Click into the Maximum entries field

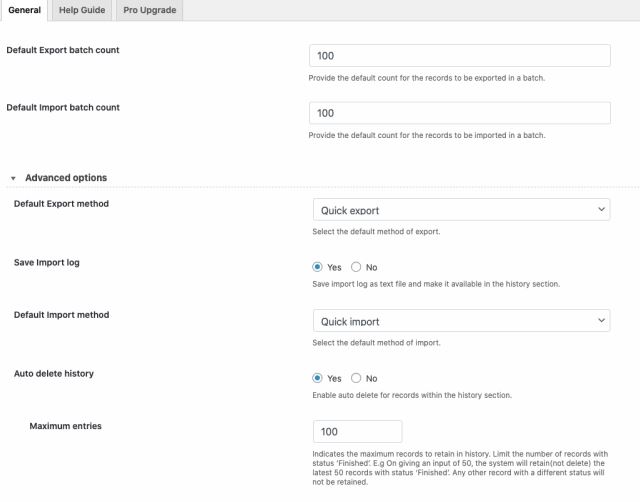click(x=358, y=431)
